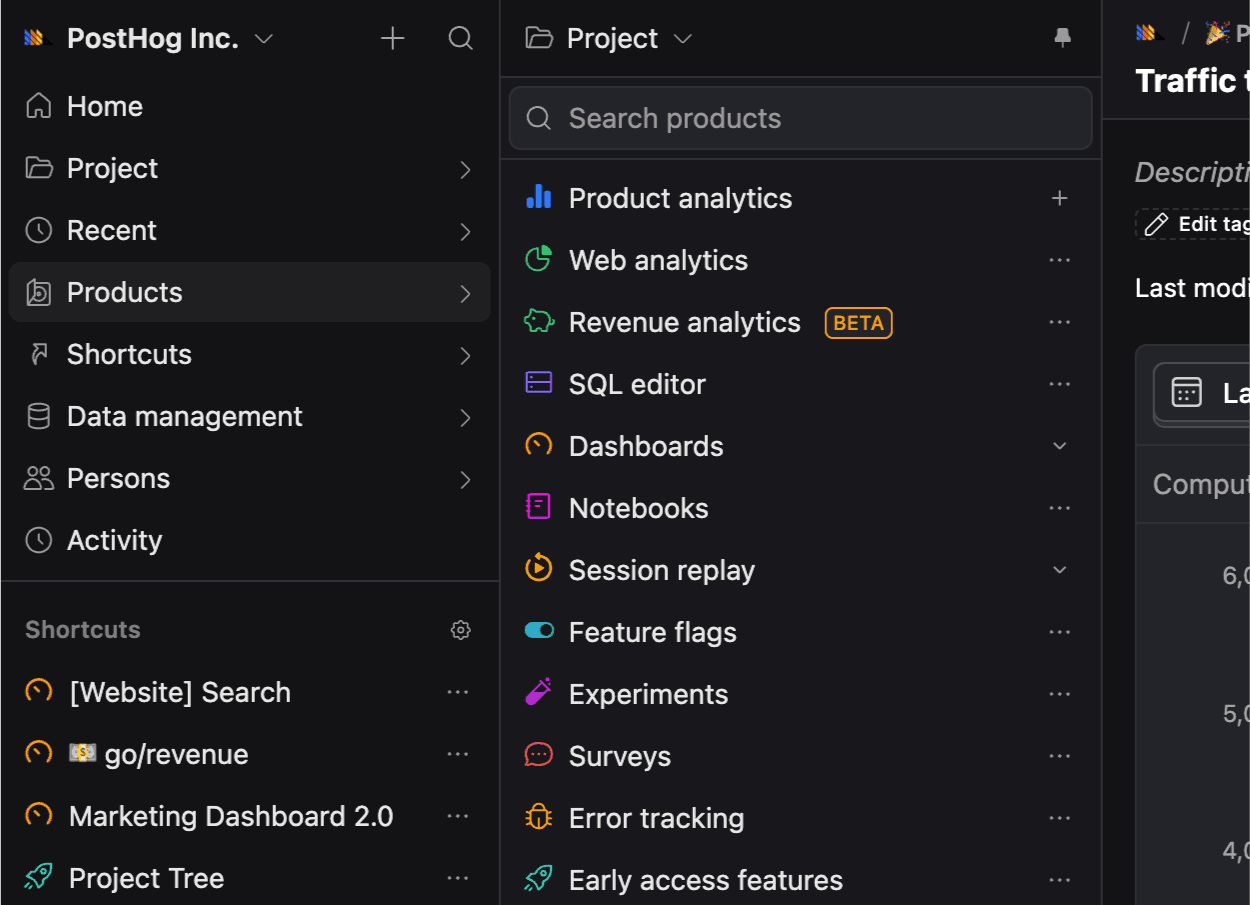Open Feature flags
This screenshot has height=905, width=1250.
pos(652,632)
